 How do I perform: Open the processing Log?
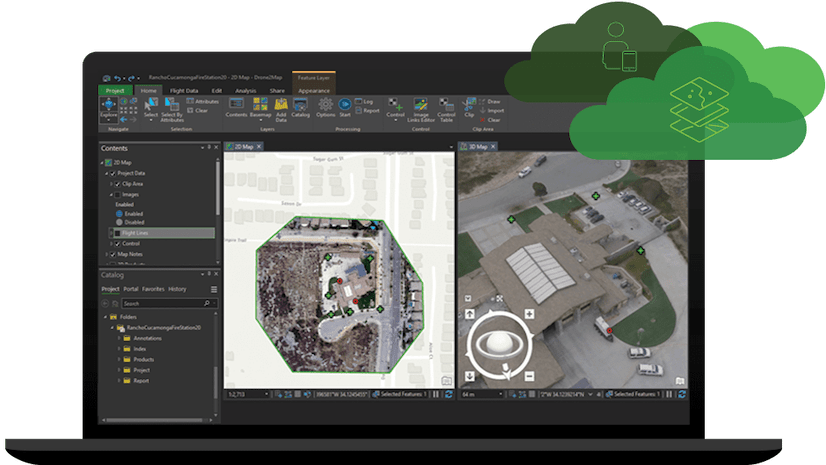click(364, 101)
